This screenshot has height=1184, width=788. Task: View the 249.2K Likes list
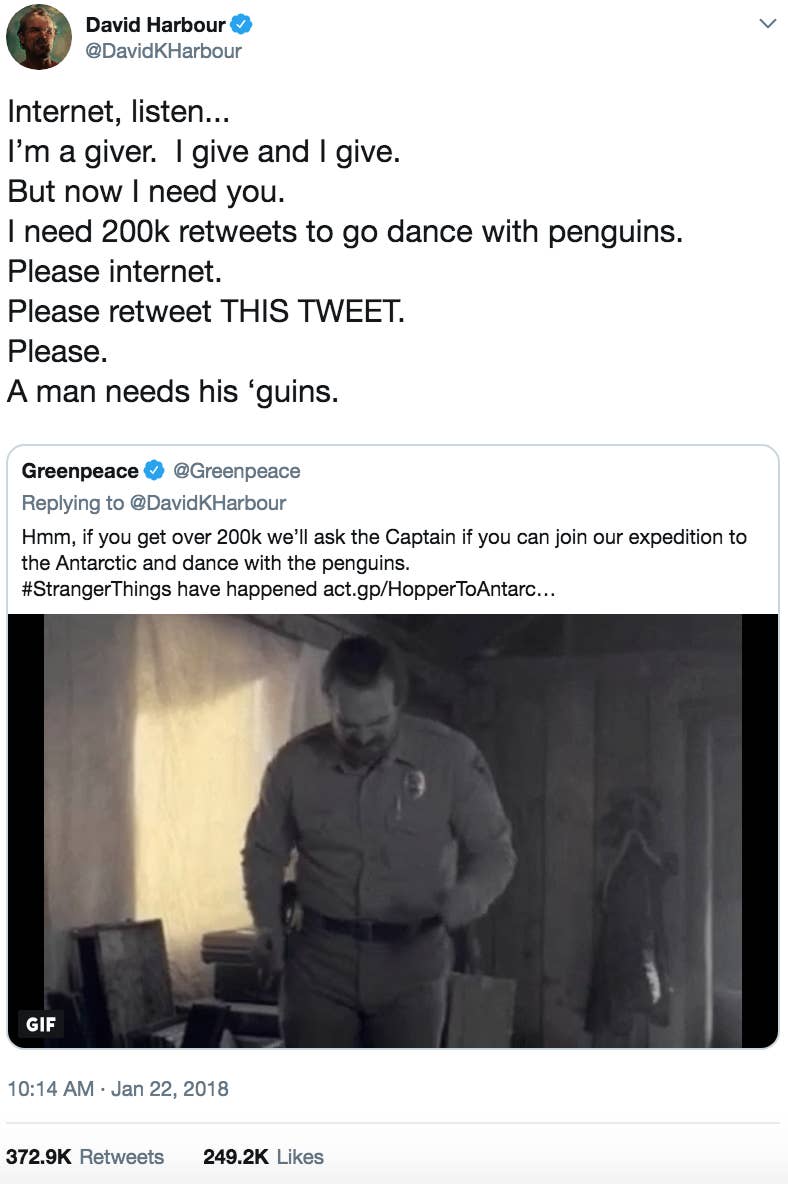pos(263,1157)
